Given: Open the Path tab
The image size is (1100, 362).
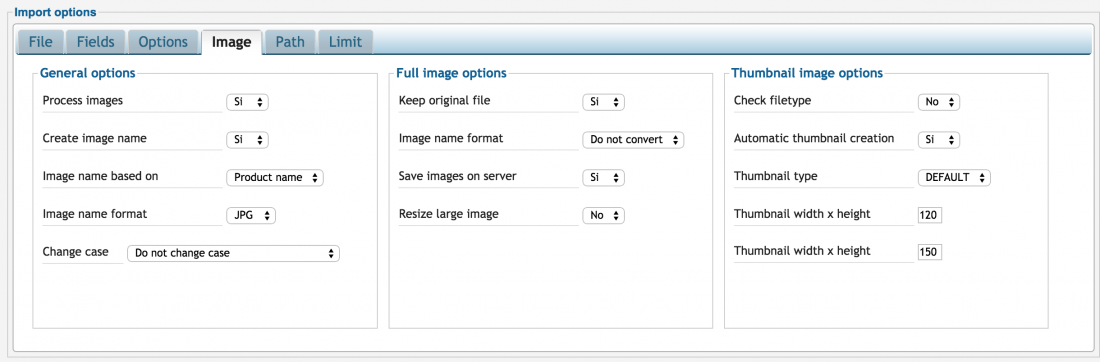Looking at the screenshot, I should click(x=290, y=42).
